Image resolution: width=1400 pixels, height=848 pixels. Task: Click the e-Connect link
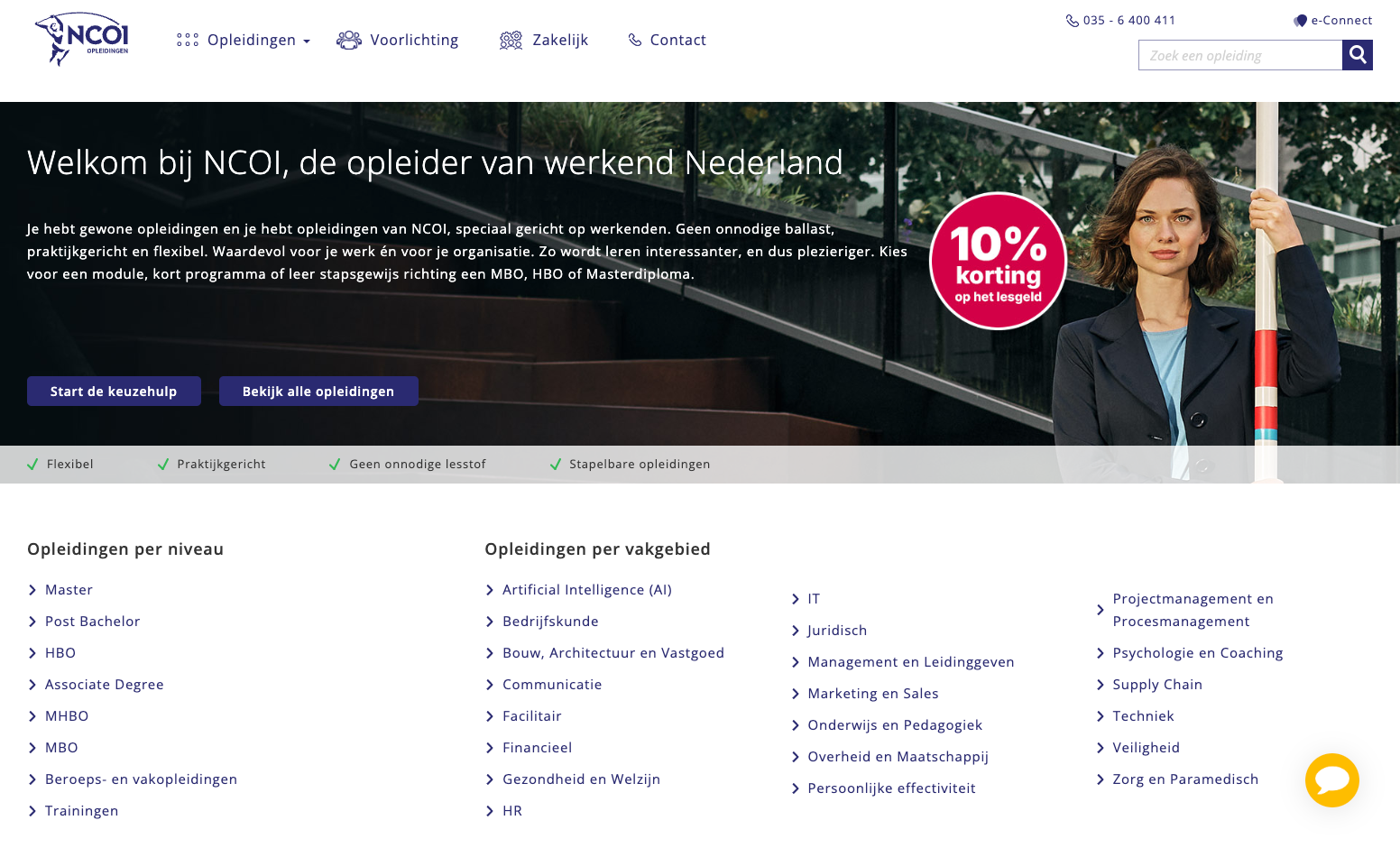pos(1341,21)
